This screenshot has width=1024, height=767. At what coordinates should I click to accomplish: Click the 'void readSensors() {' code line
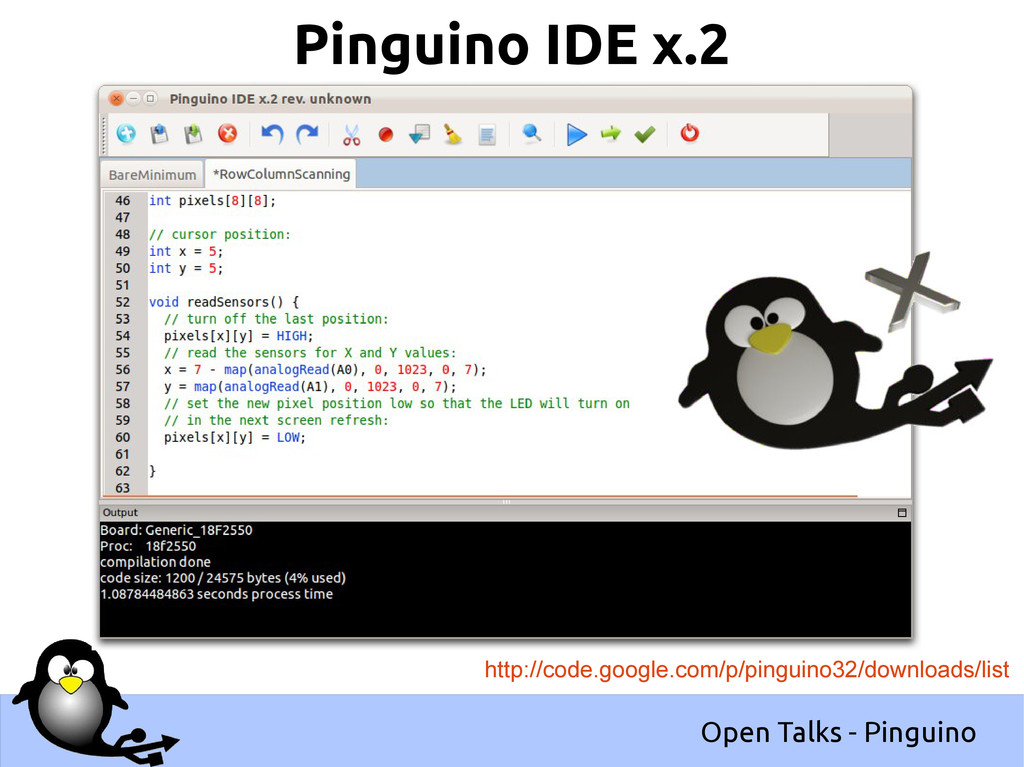point(223,302)
